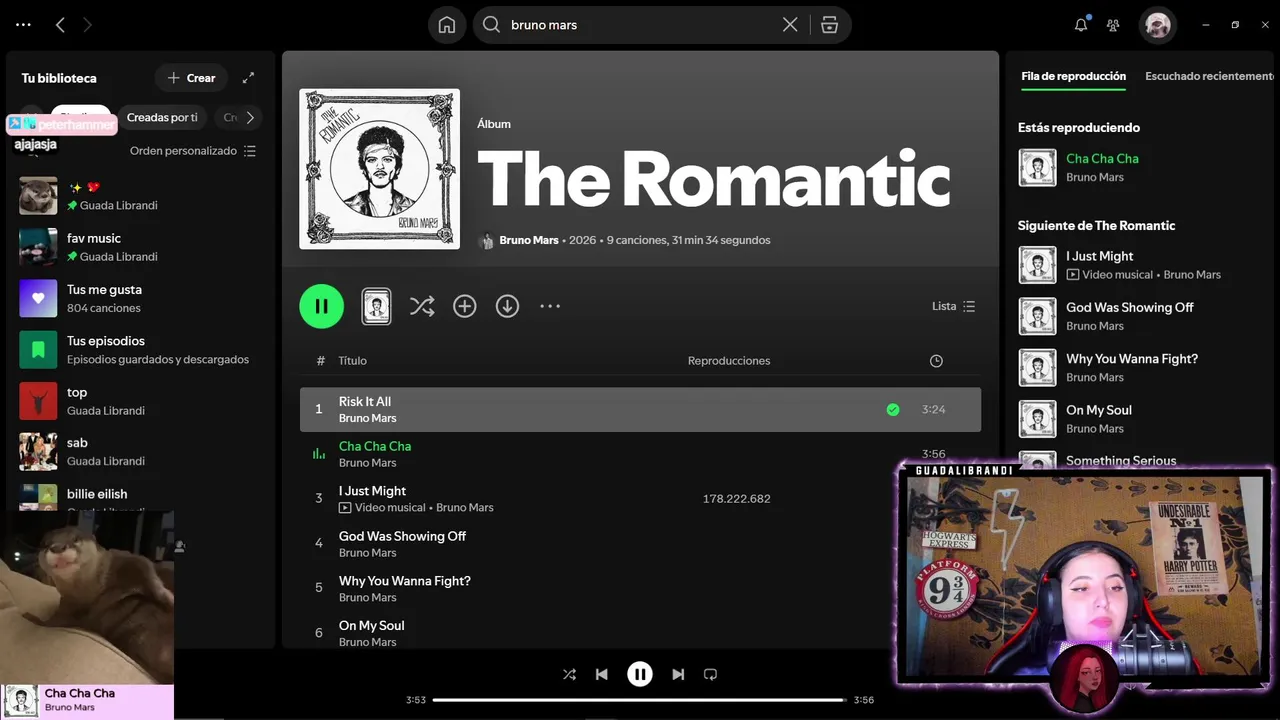Open notifications bell
Image resolution: width=1280 pixels, height=720 pixels.
point(1081,25)
